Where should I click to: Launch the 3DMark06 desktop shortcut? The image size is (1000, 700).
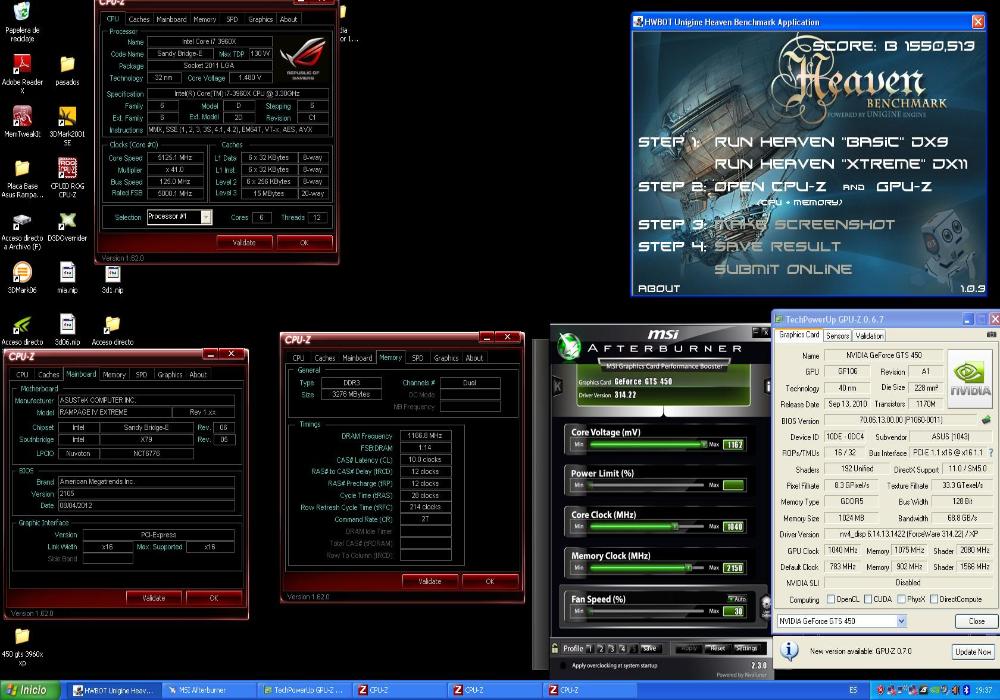[22, 277]
